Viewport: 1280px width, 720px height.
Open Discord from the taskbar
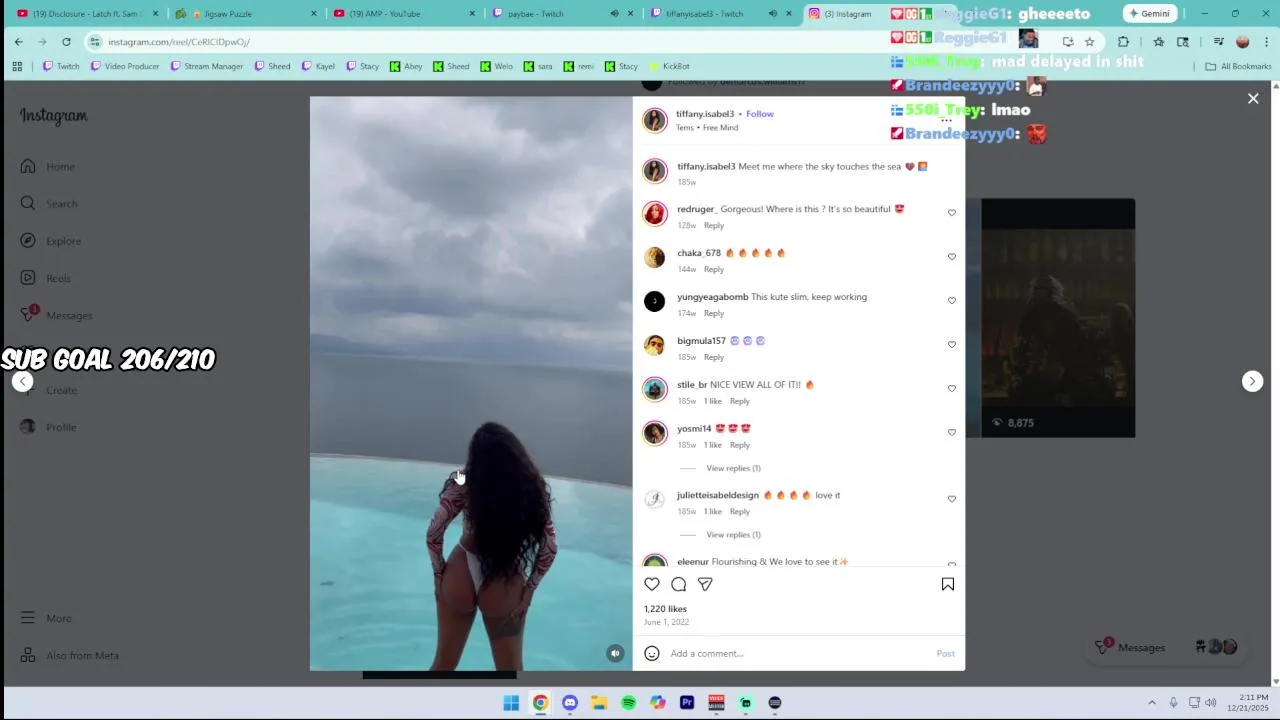[x=570, y=703]
